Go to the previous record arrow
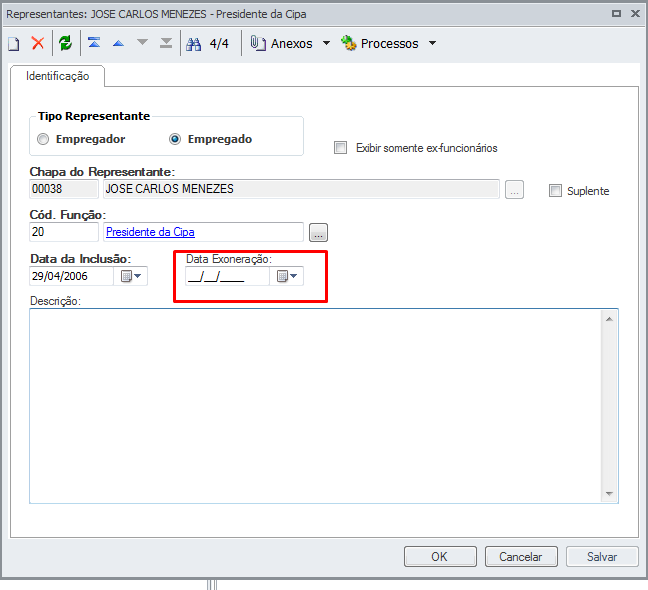Image resolution: width=648 pixels, height=590 pixels. coord(119,43)
